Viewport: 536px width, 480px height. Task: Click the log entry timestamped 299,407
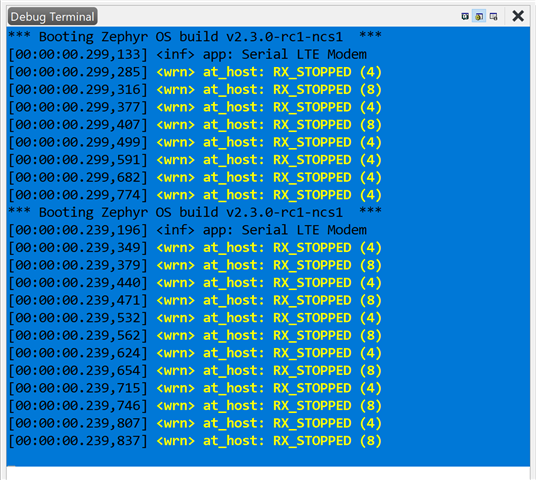(195, 124)
